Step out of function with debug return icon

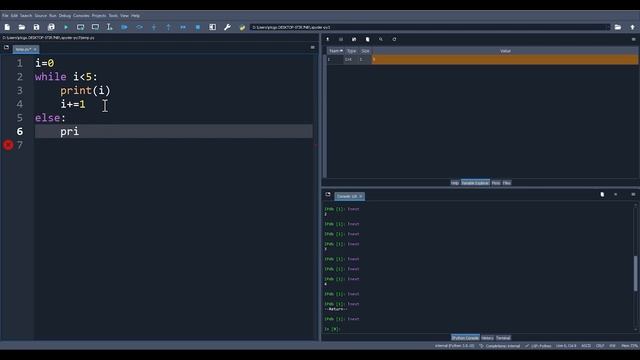click(x=169, y=27)
